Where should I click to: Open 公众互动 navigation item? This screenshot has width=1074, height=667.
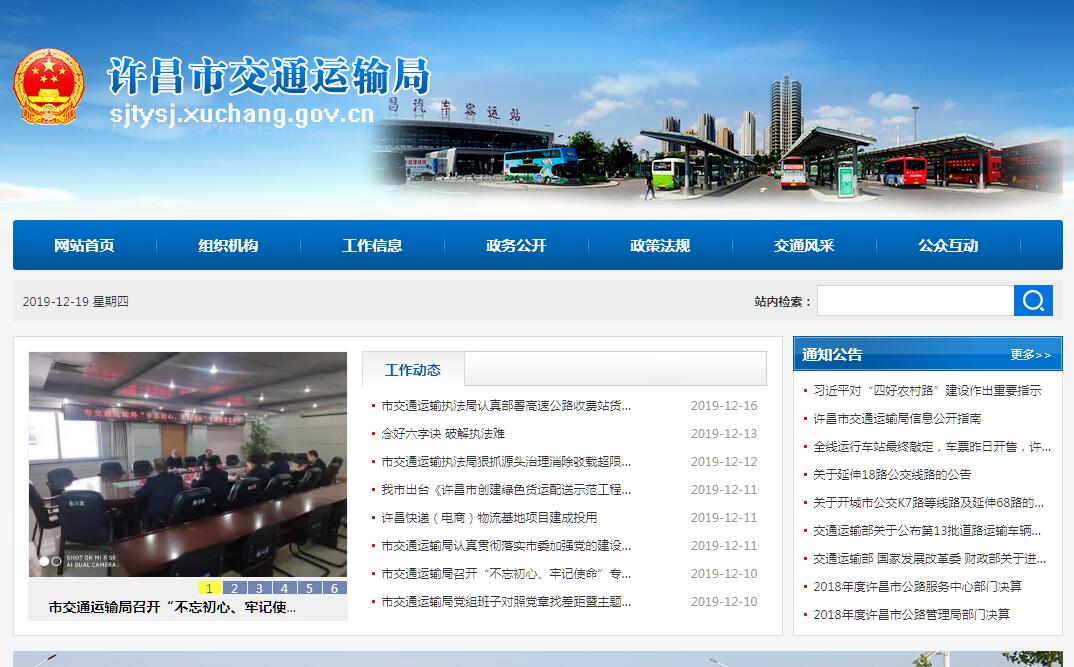[x=948, y=246]
